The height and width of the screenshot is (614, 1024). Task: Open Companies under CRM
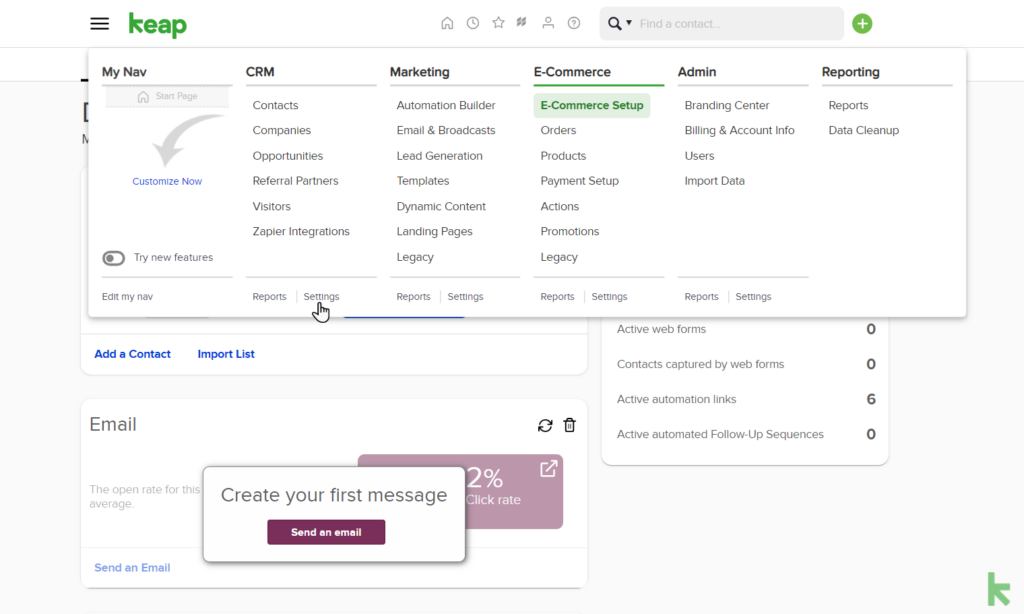coord(281,130)
